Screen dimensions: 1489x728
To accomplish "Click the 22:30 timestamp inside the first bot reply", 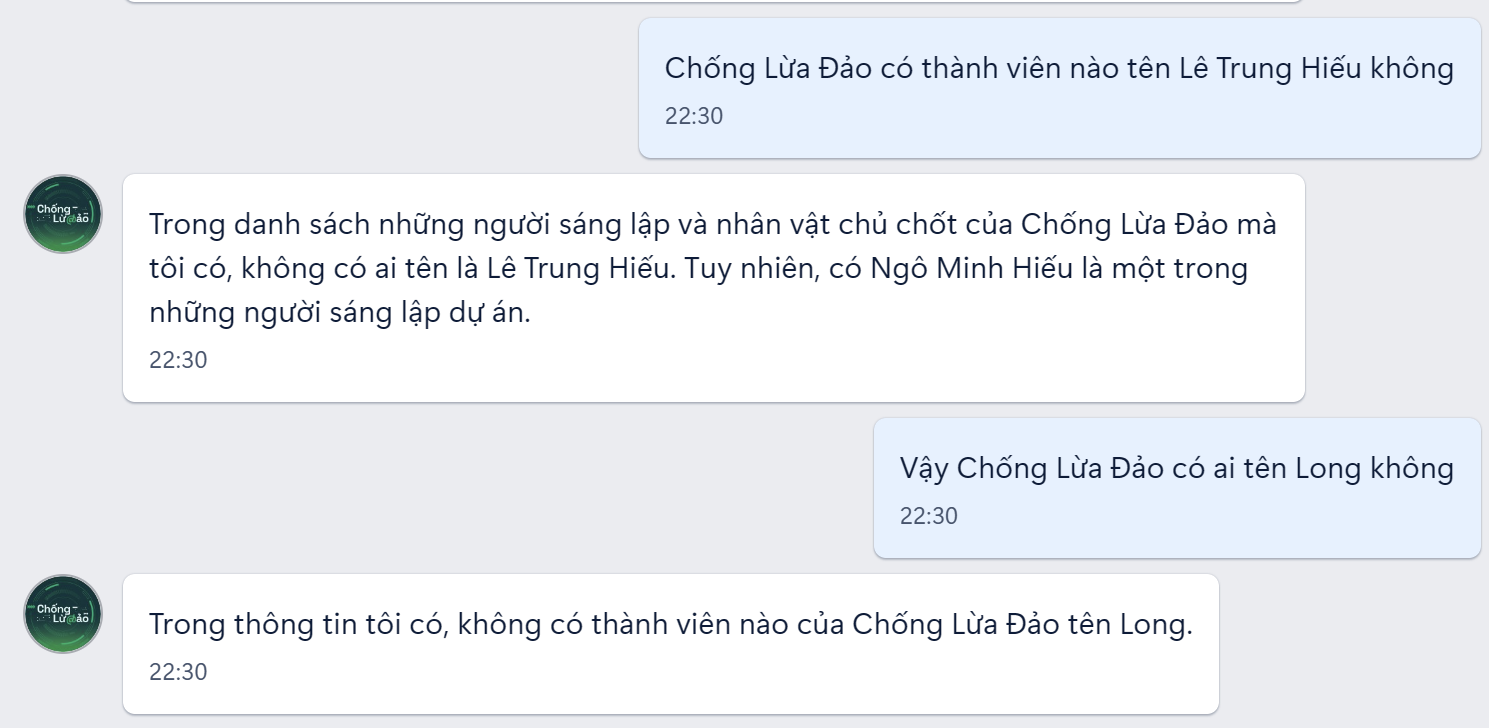I will point(177,360).
